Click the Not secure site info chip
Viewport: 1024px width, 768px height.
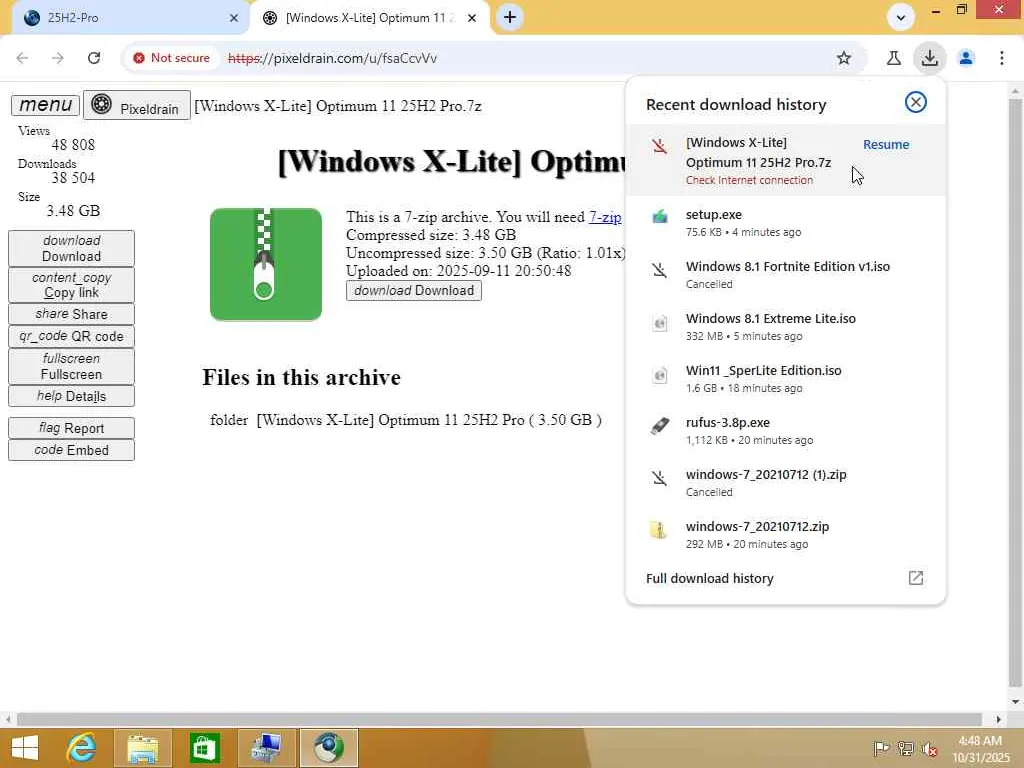point(171,58)
